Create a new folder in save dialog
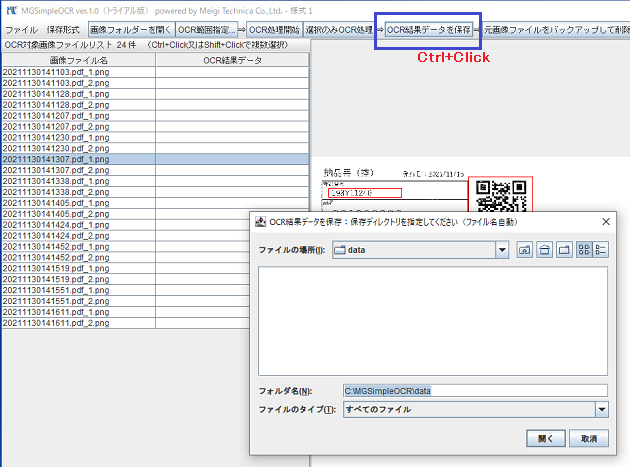Screen dimensions: 630x467 tap(564, 250)
